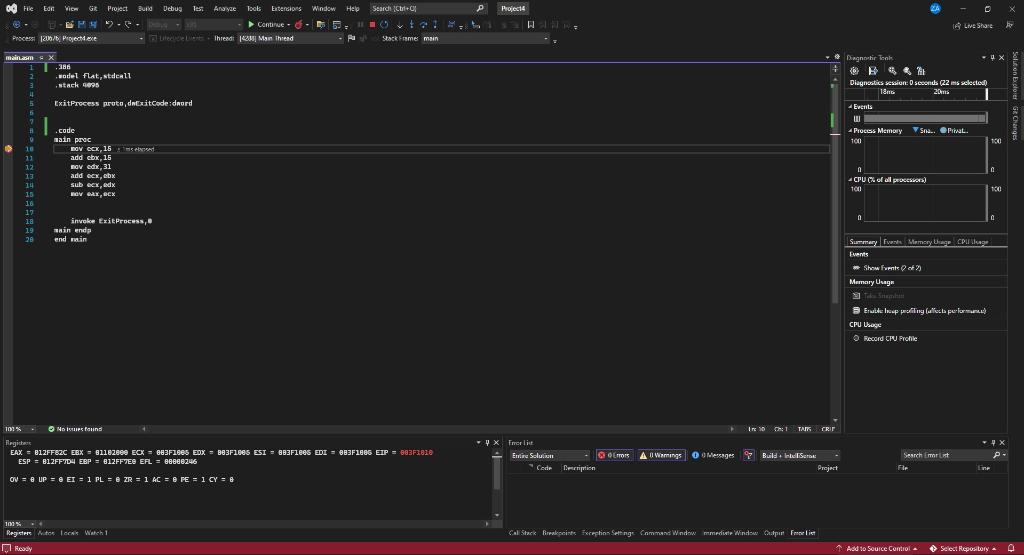The image size is (1024, 555).
Task: Open Diagnostic Tools settings gear icon
Action: [x=854, y=71]
